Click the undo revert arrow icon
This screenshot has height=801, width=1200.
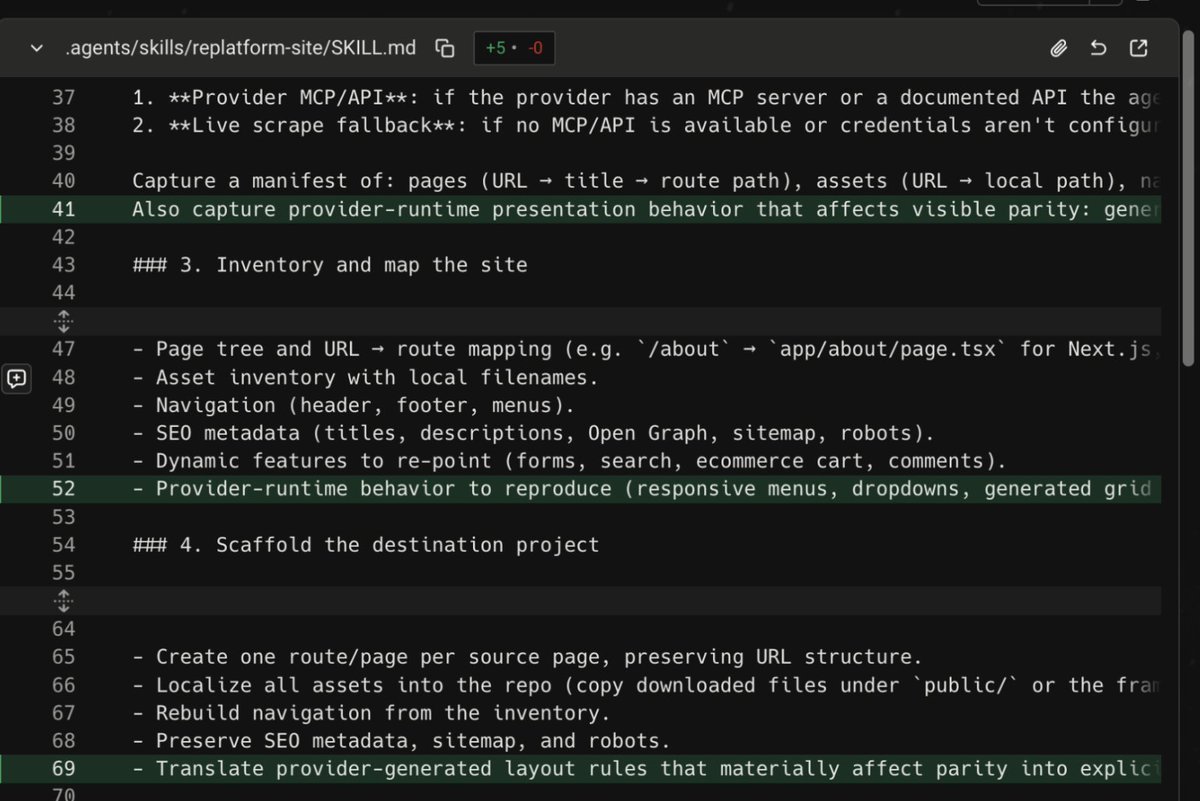[x=1098, y=48]
